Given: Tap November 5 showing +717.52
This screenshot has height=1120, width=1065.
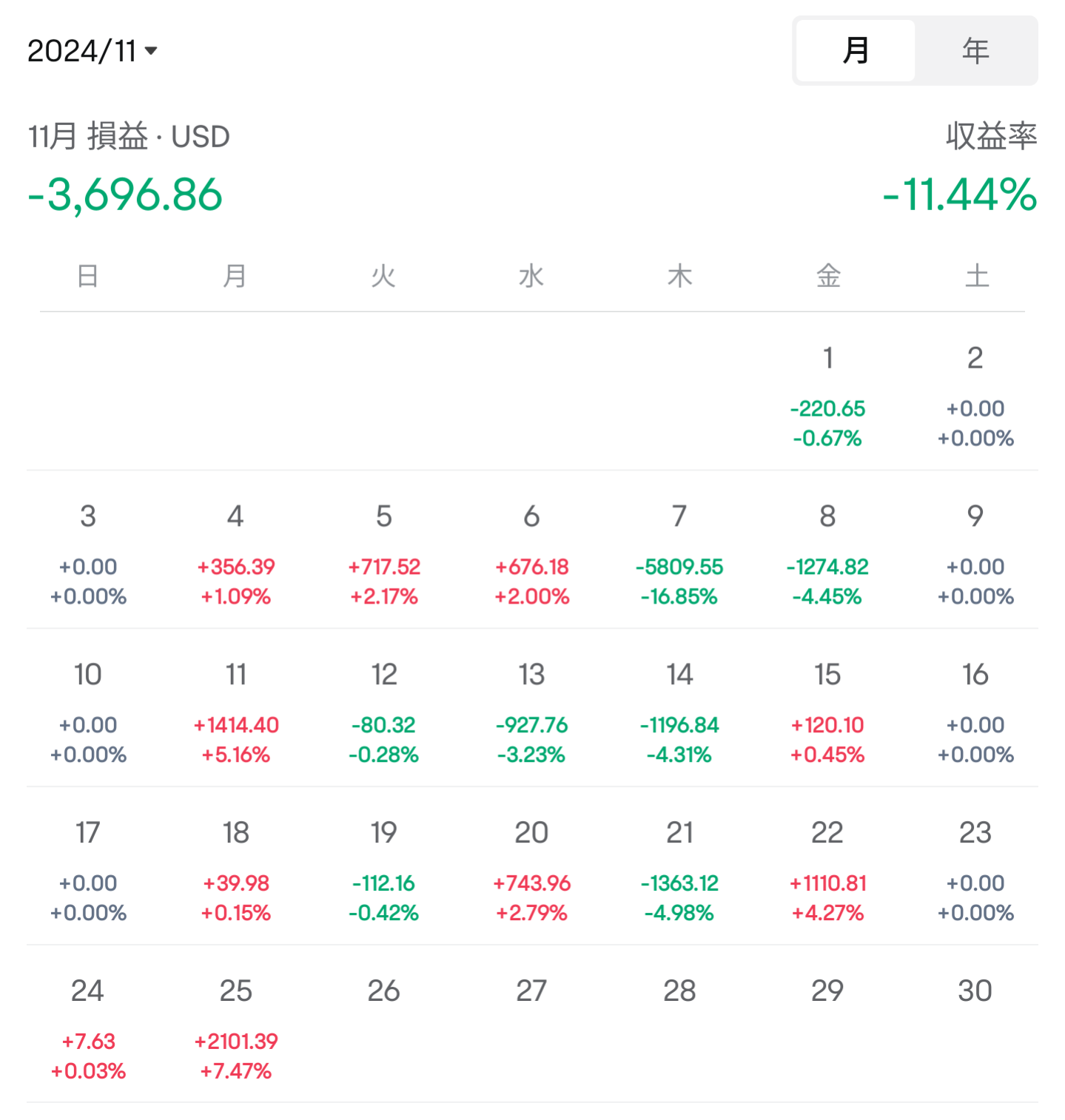Looking at the screenshot, I should [384, 555].
